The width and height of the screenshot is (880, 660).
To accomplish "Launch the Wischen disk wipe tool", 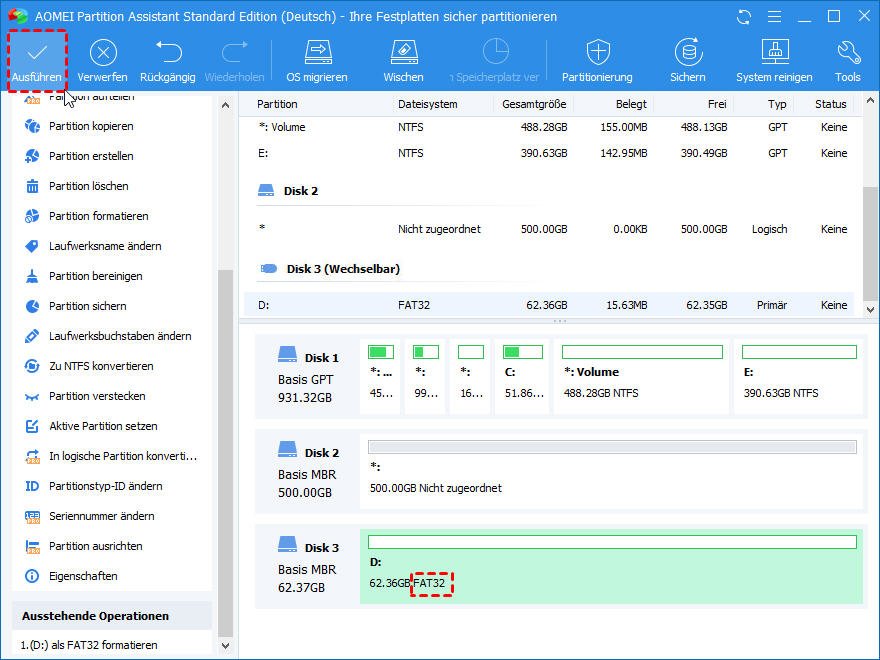I will 403,59.
